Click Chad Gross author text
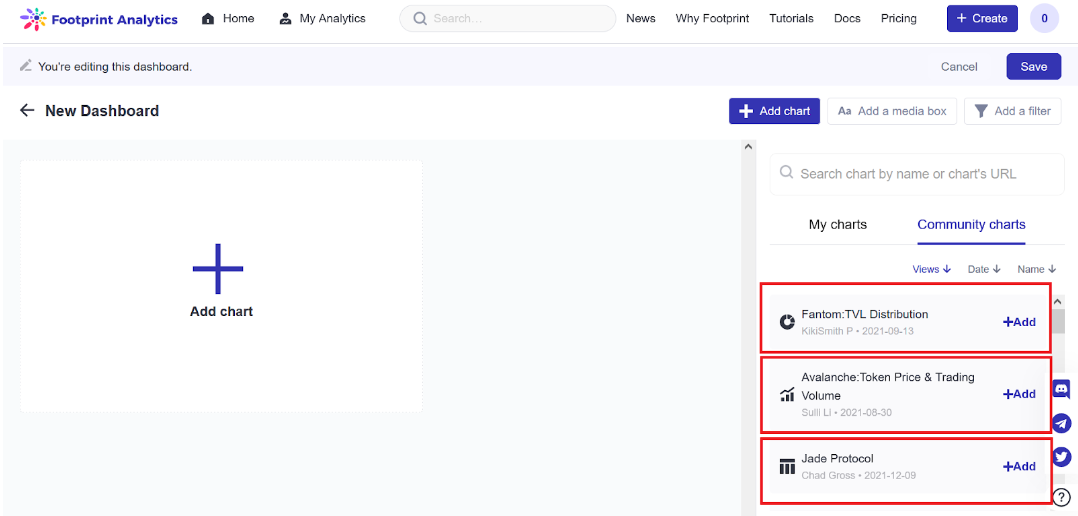 click(828, 475)
